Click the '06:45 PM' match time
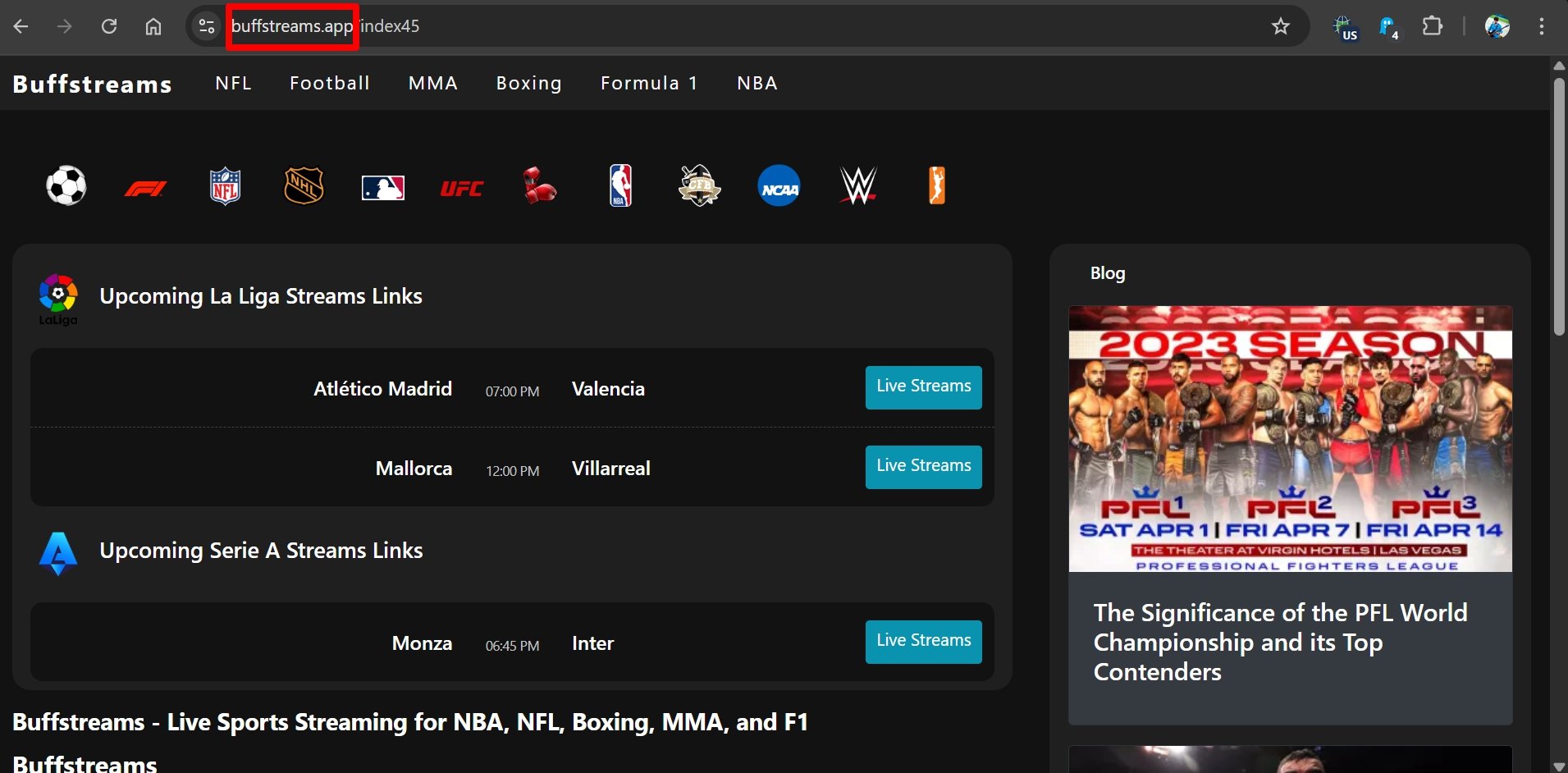 (512, 646)
